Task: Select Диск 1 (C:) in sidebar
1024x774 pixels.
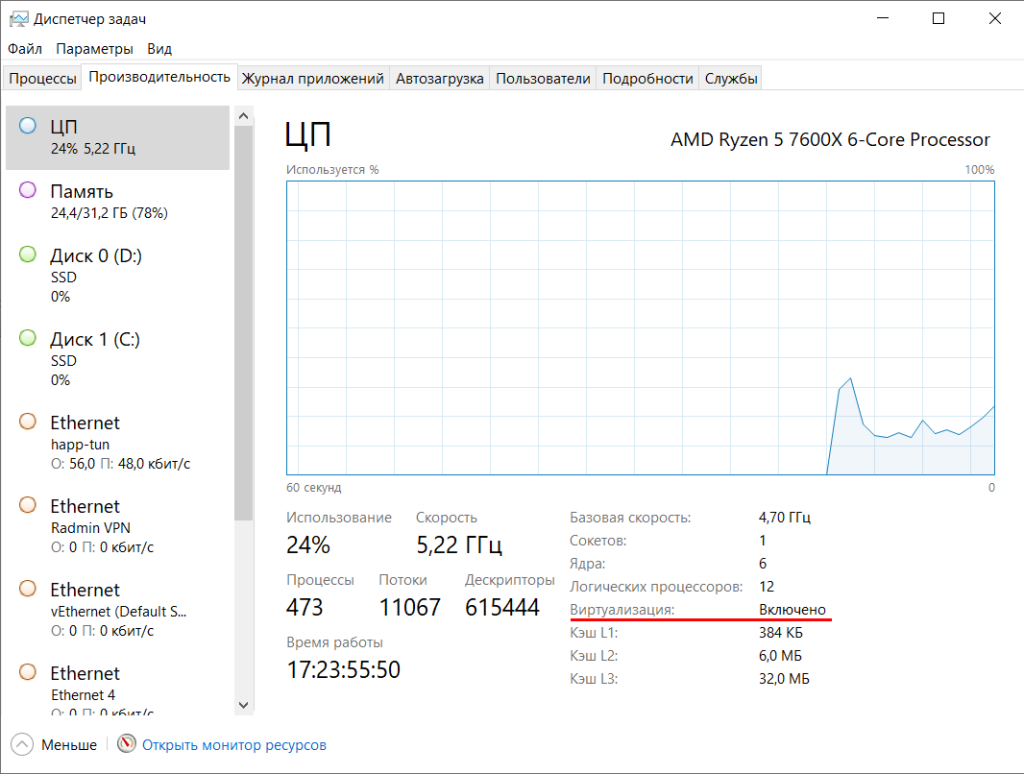Action: [x=118, y=359]
